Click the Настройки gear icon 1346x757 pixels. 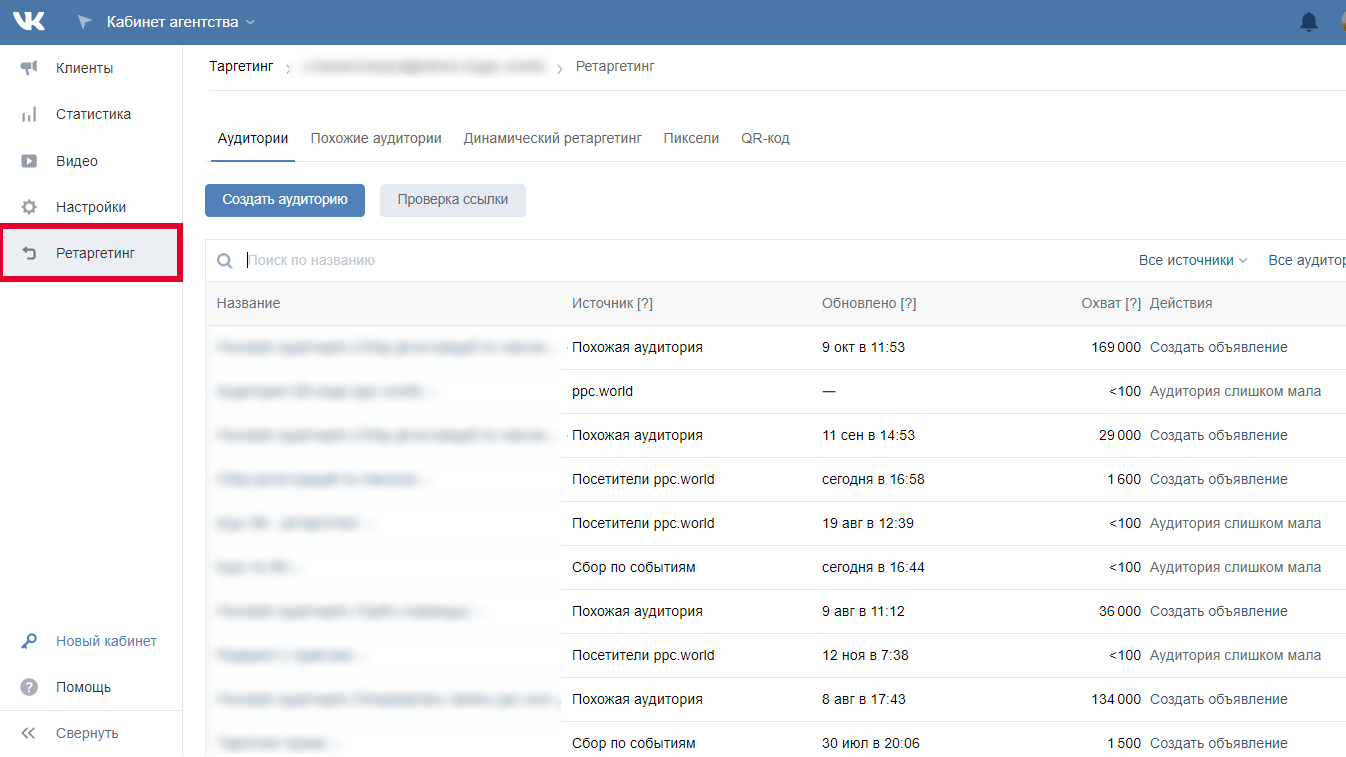pos(29,207)
